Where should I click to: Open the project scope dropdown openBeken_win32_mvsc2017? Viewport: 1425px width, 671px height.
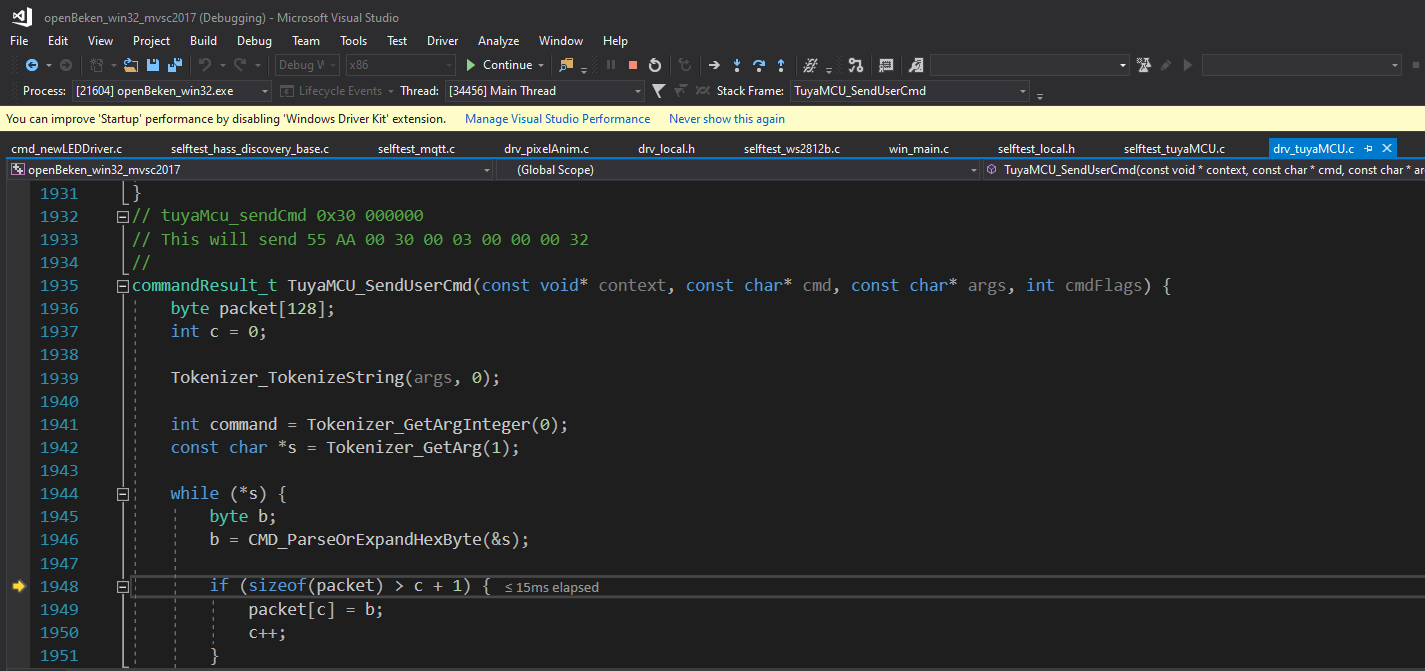249,170
